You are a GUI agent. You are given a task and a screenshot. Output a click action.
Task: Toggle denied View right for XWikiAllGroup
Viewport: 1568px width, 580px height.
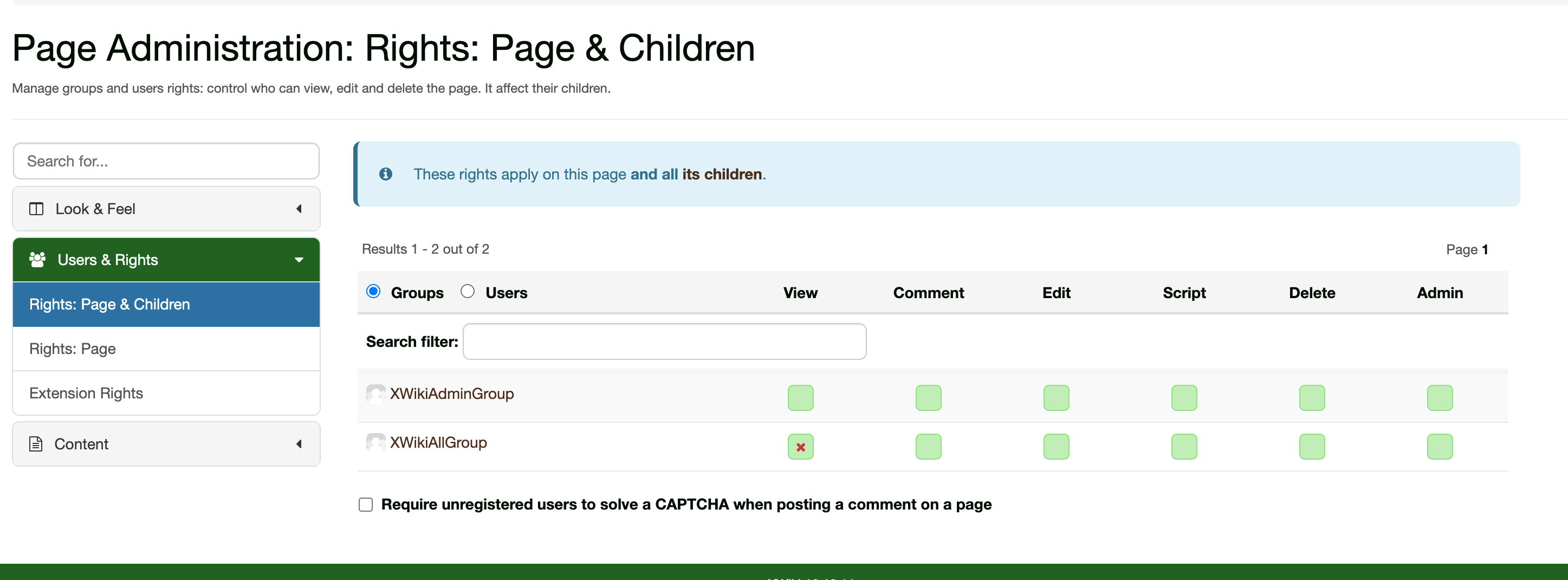pos(800,447)
